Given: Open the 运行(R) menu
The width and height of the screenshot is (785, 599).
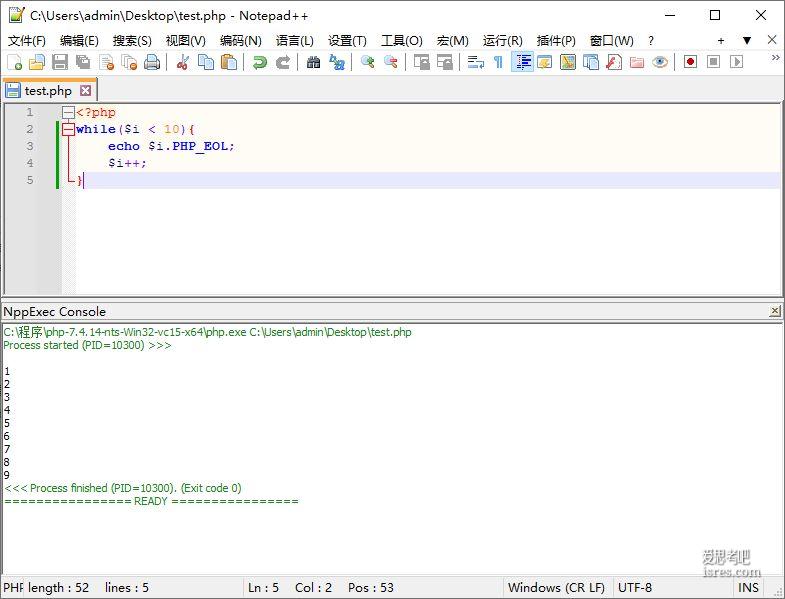Looking at the screenshot, I should click(x=503, y=41).
